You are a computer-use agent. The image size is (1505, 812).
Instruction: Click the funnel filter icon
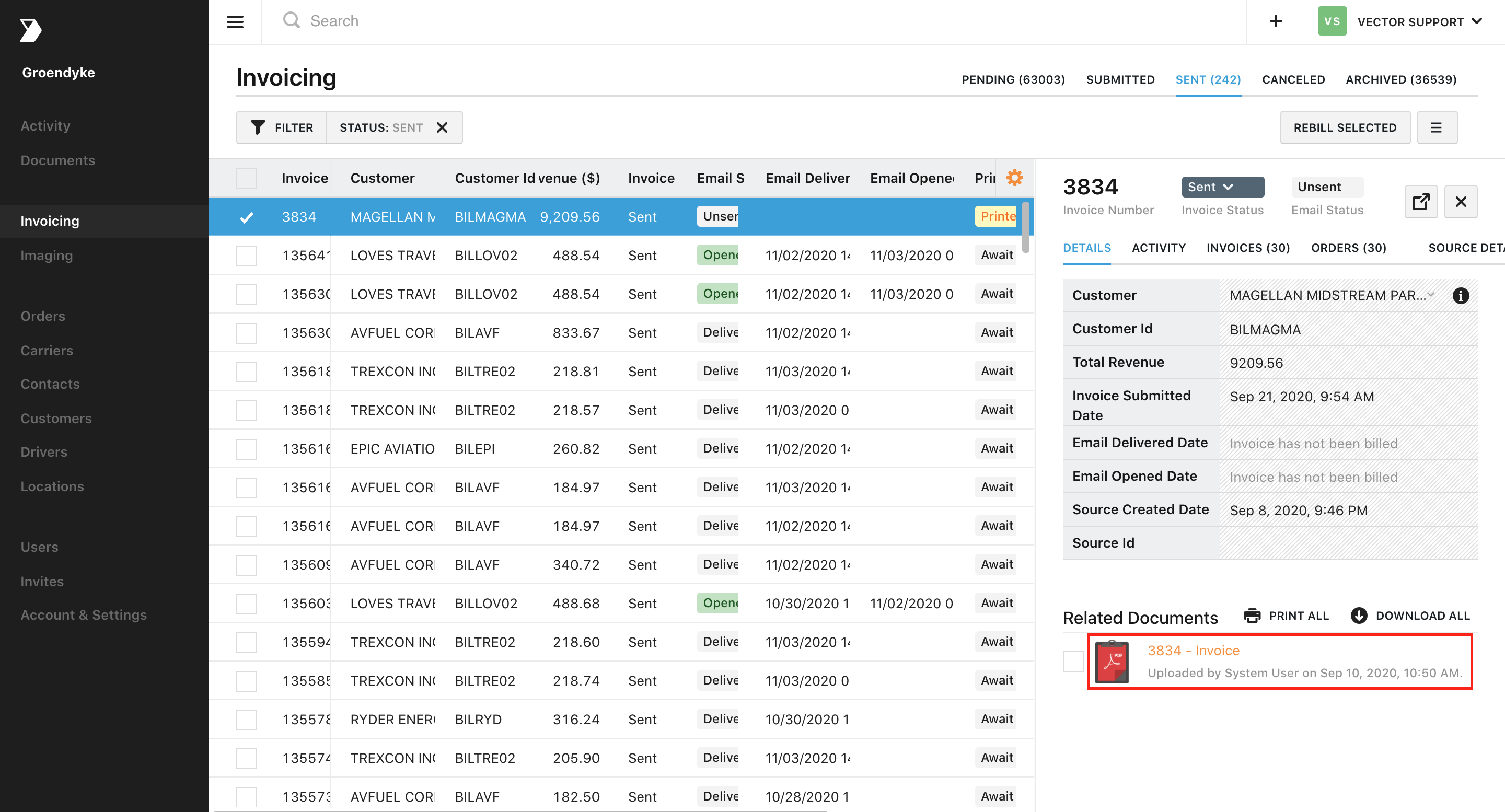click(x=258, y=127)
